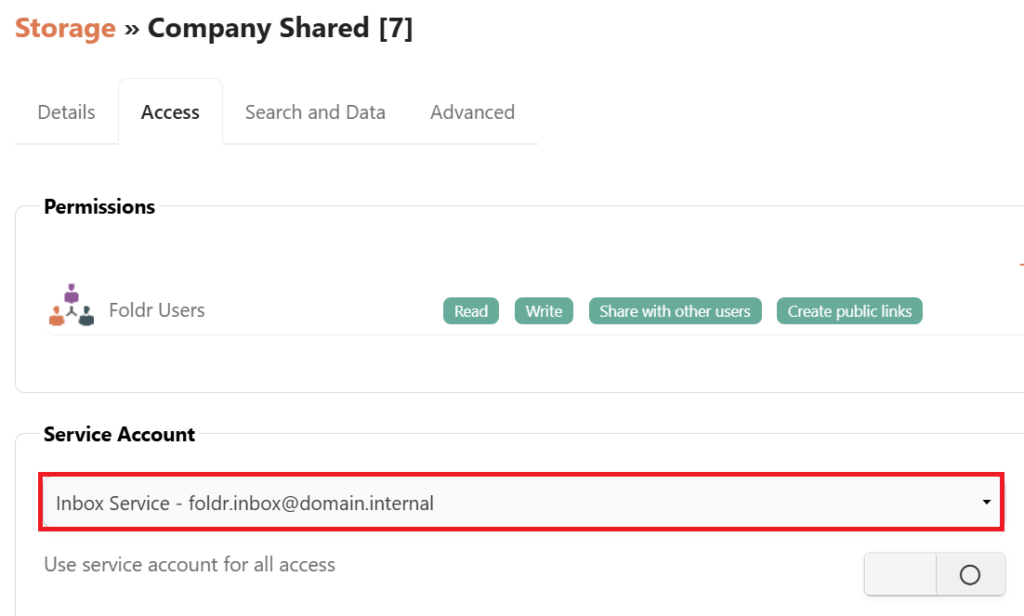This screenshot has height=616, width=1024.
Task: Select the Foldr Users group name
Action: [157, 310]
